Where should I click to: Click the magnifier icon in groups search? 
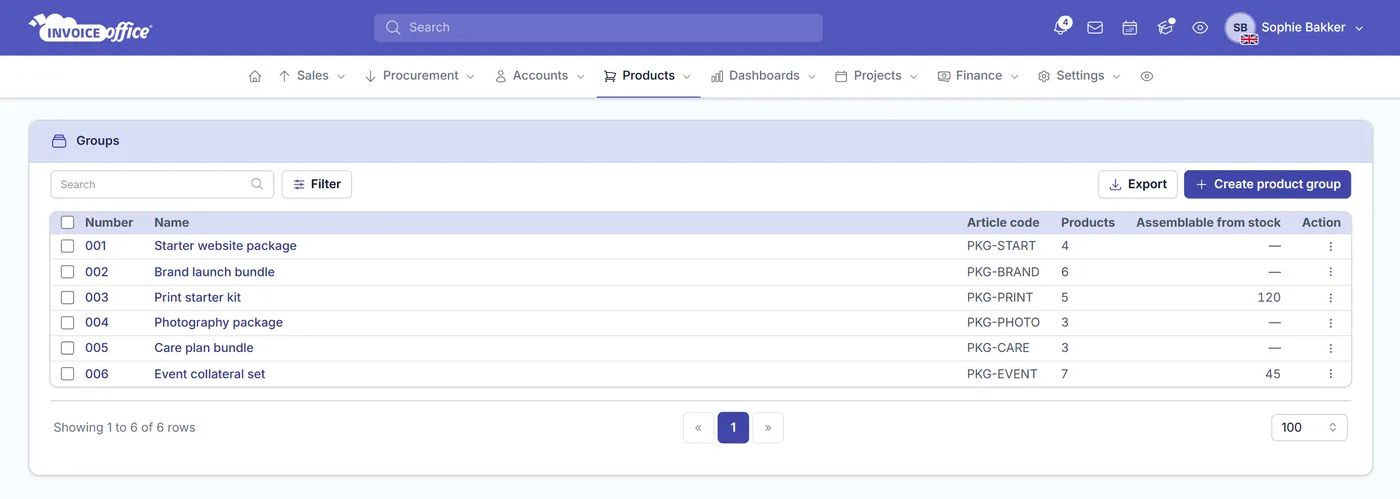257,184
